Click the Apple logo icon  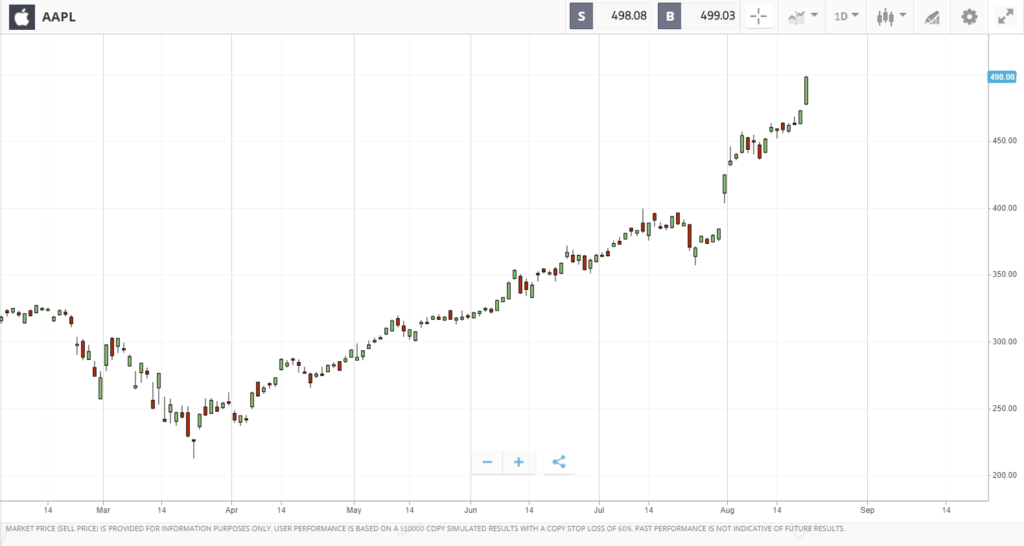[22, 16]
